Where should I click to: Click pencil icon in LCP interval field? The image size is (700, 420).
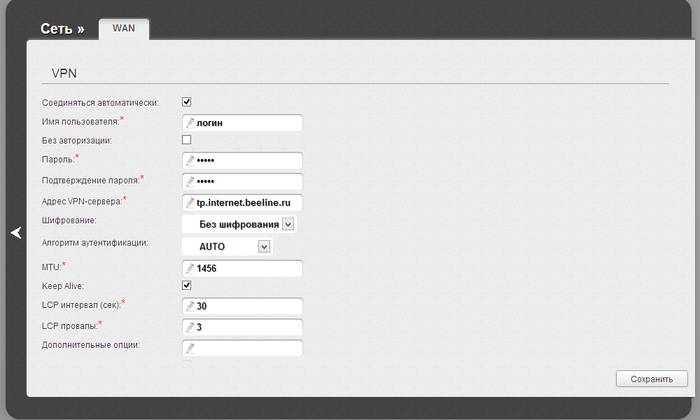[190, 306]
